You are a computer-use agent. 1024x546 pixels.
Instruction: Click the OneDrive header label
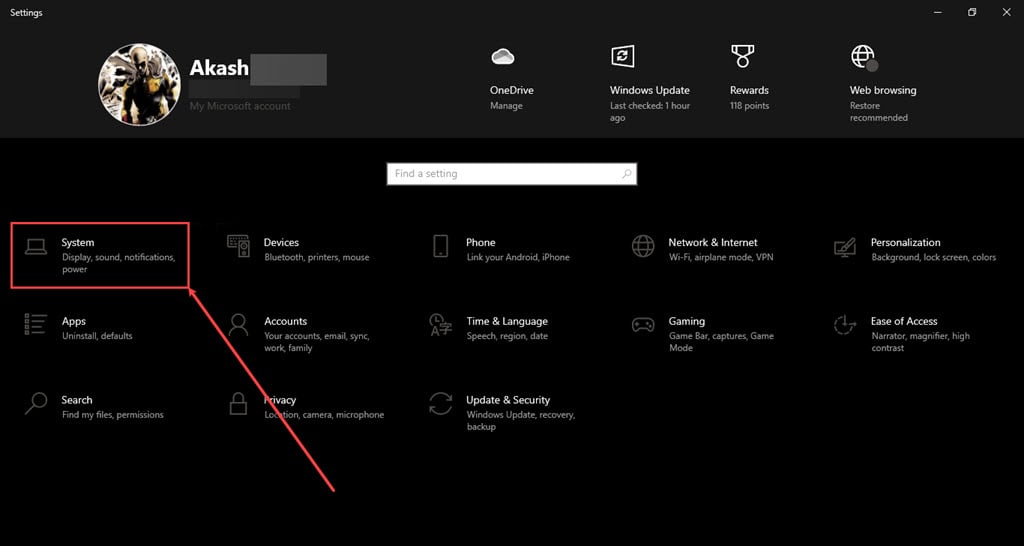511,90
